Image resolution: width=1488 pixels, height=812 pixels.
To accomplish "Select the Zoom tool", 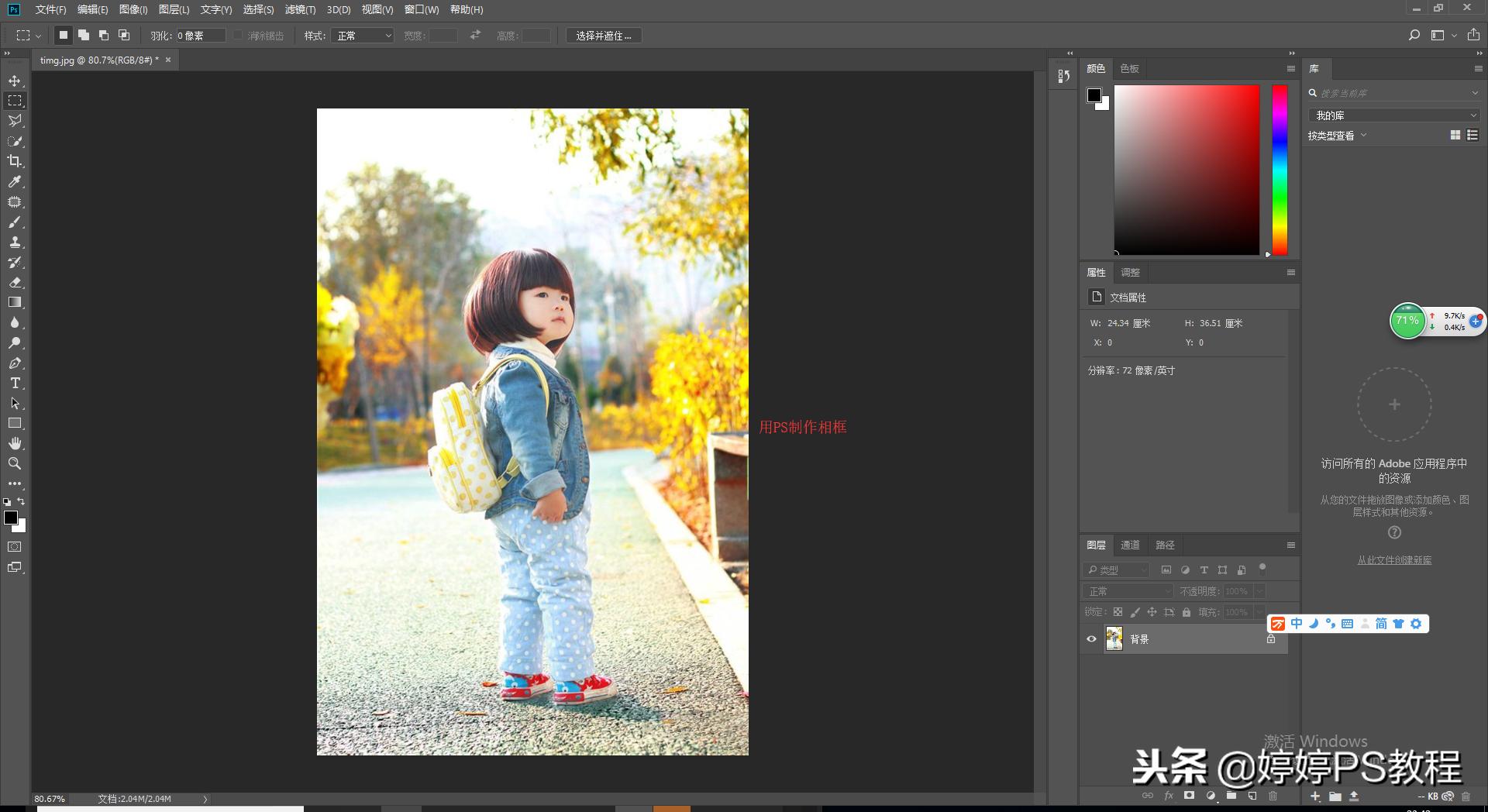I will pyautogui.click(x=15, y=463).
